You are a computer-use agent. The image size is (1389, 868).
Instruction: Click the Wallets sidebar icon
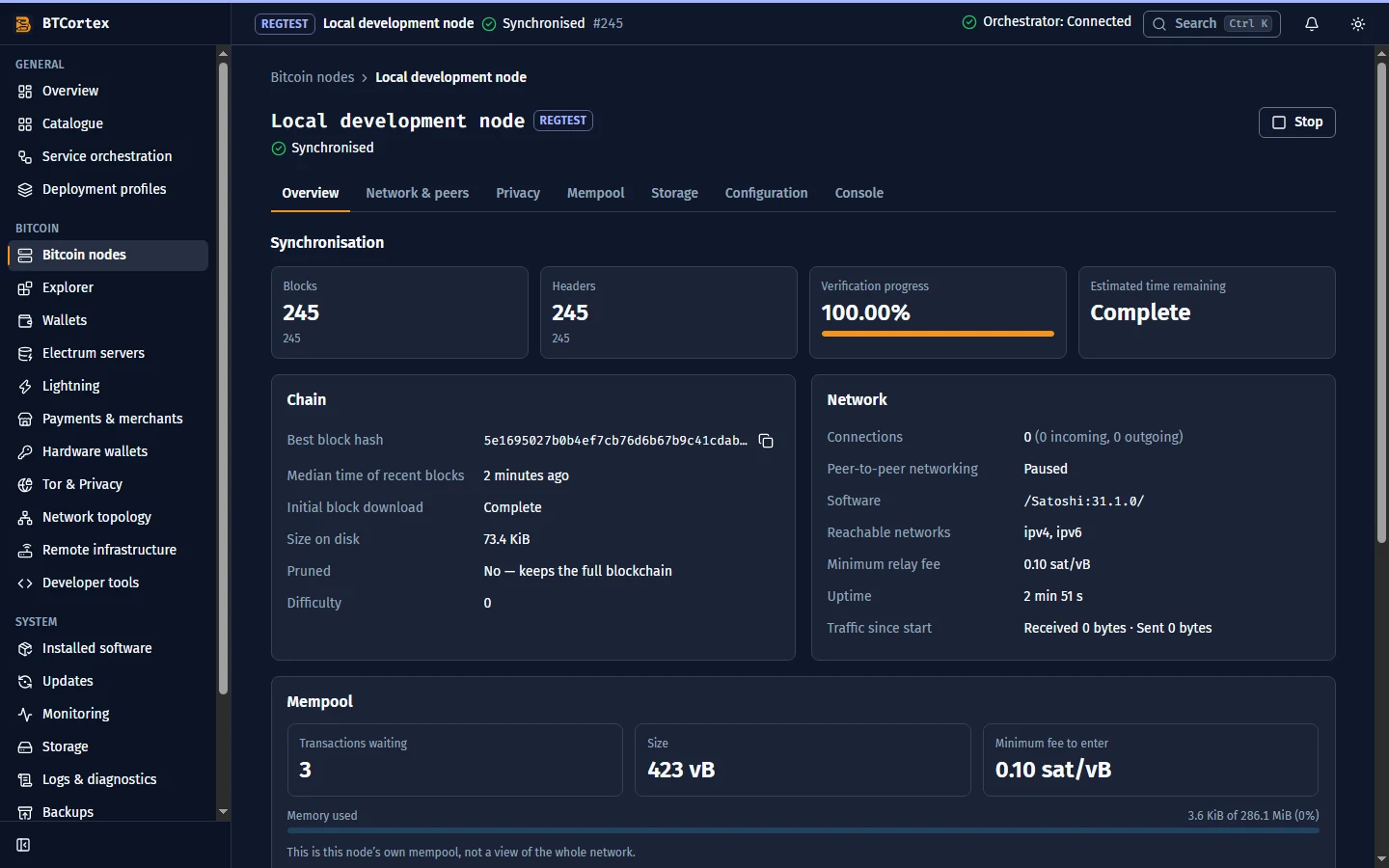25,321
